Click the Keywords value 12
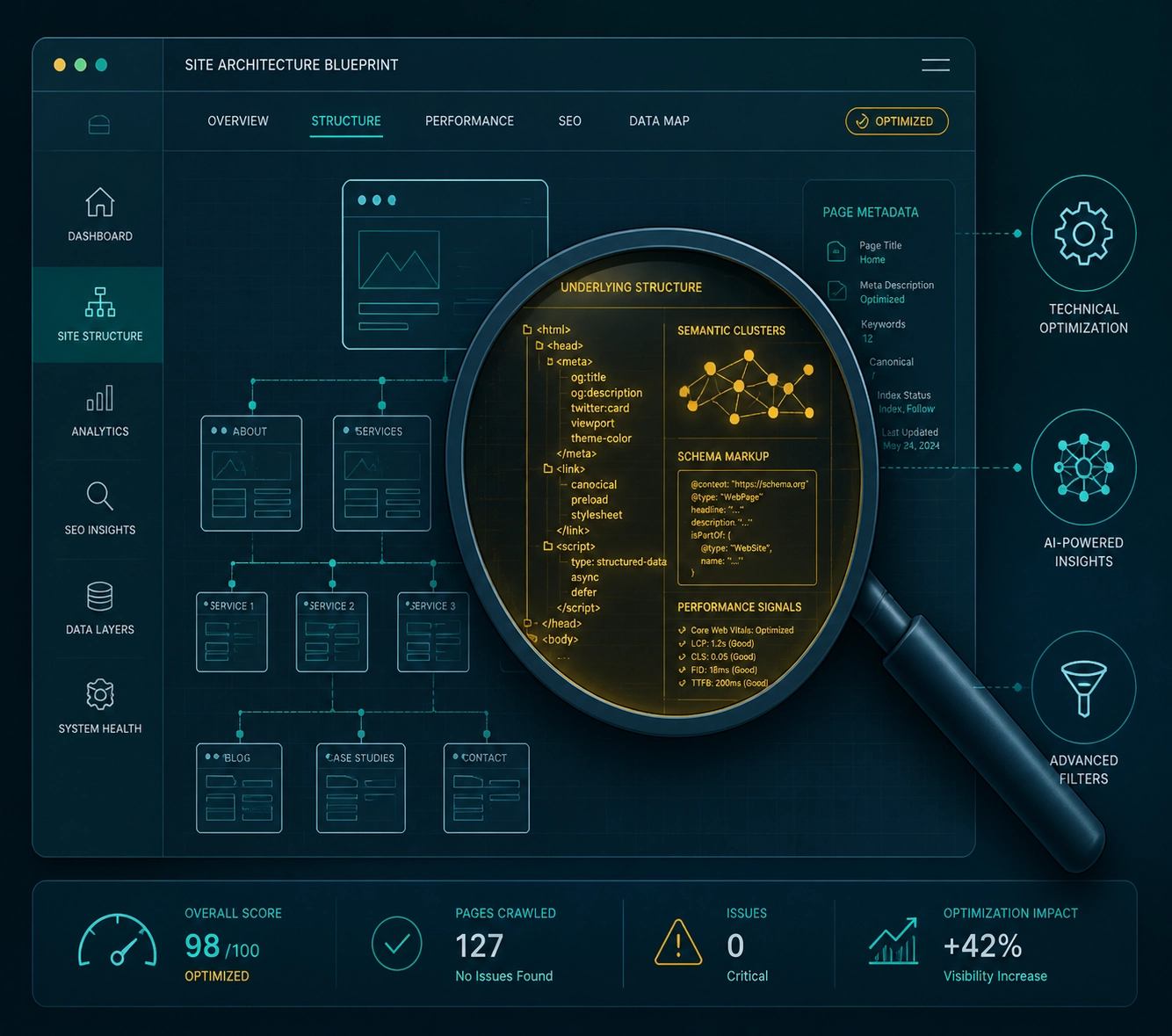This screenshot has height=1036, width=1172. coord(868,338)
